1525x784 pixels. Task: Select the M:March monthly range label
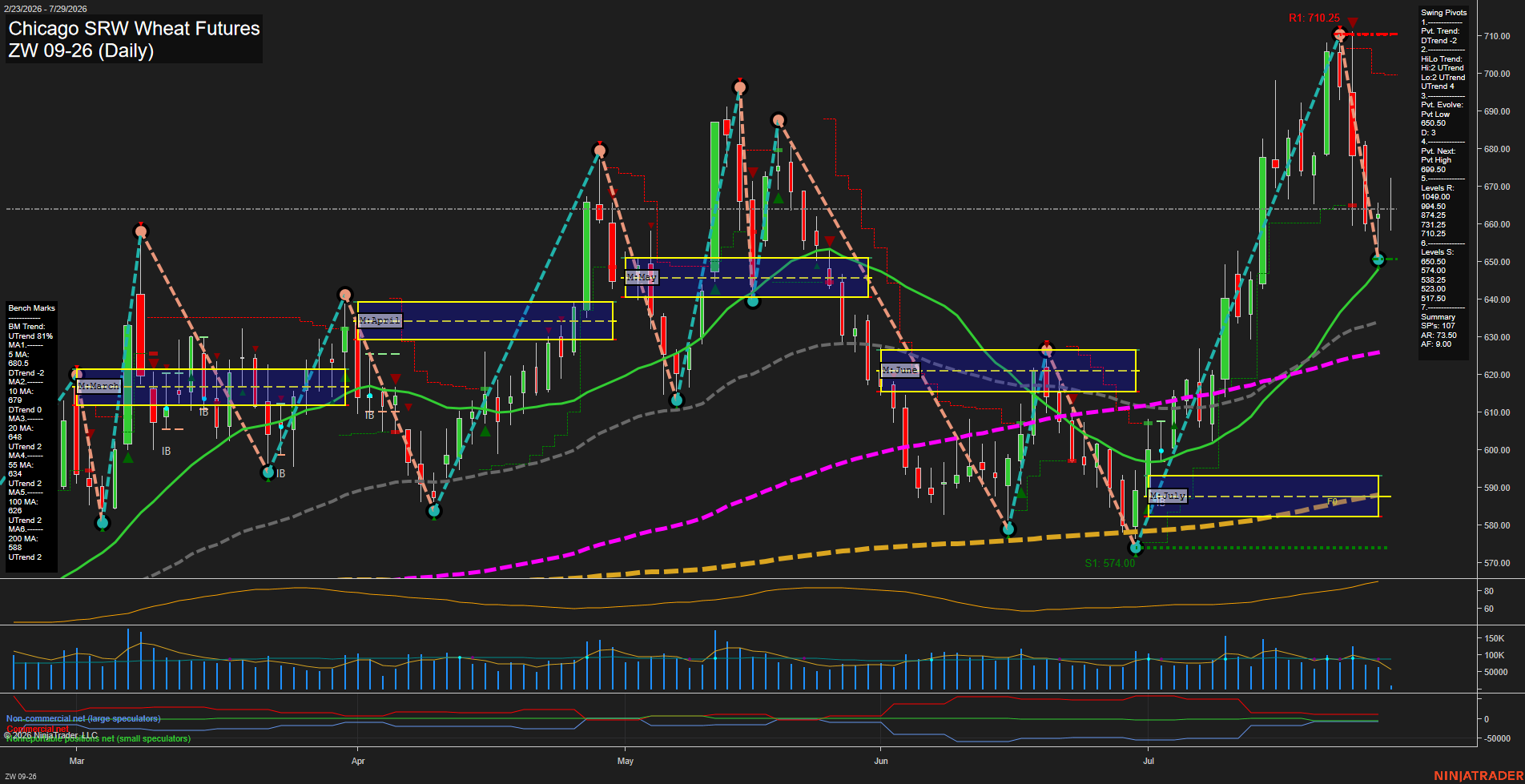pos(99,387)
